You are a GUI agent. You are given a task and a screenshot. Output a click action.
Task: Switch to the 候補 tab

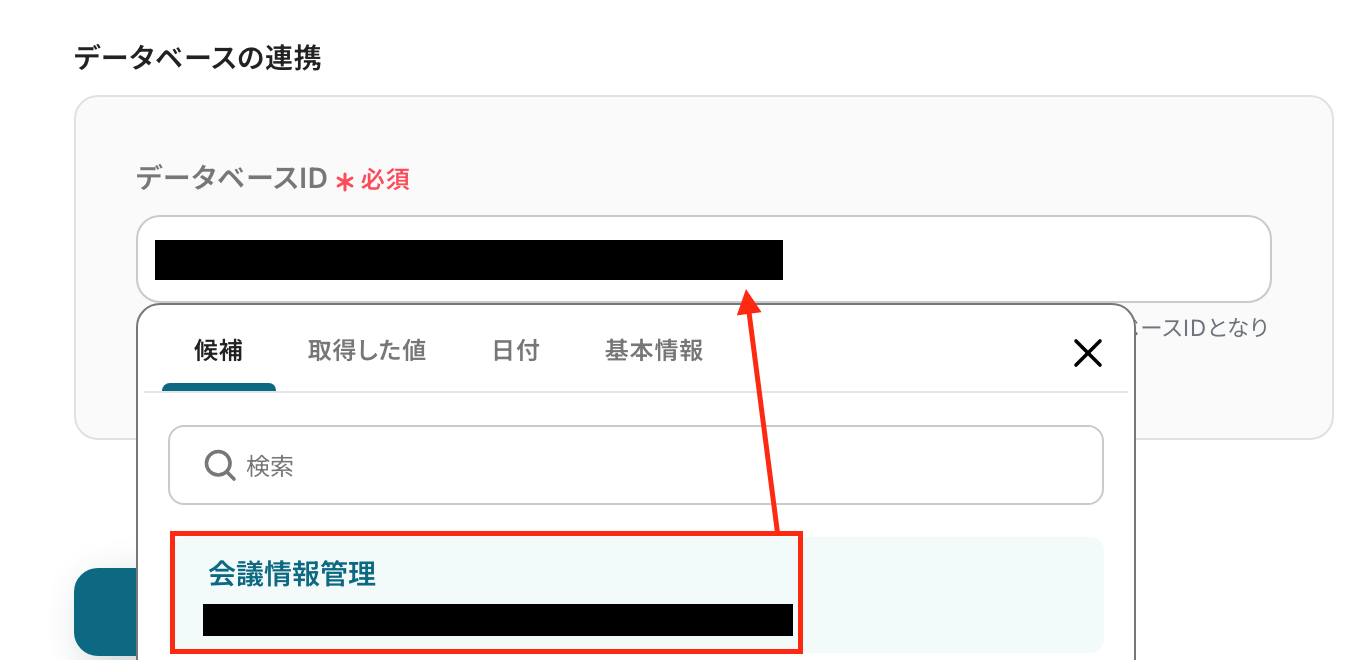tap(219, 350)
